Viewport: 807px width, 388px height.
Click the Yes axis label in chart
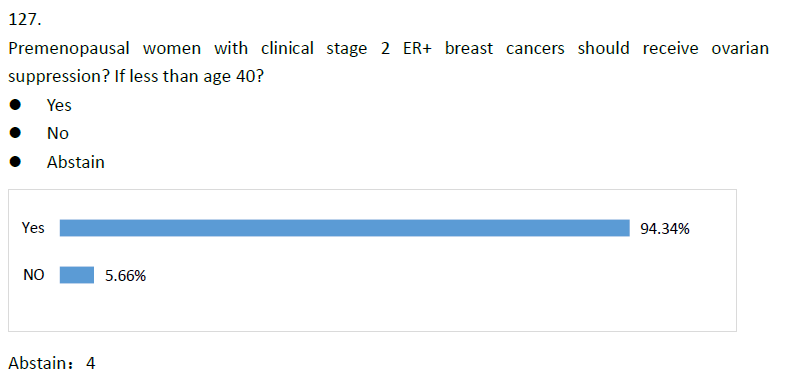click(x=33, y=228)
